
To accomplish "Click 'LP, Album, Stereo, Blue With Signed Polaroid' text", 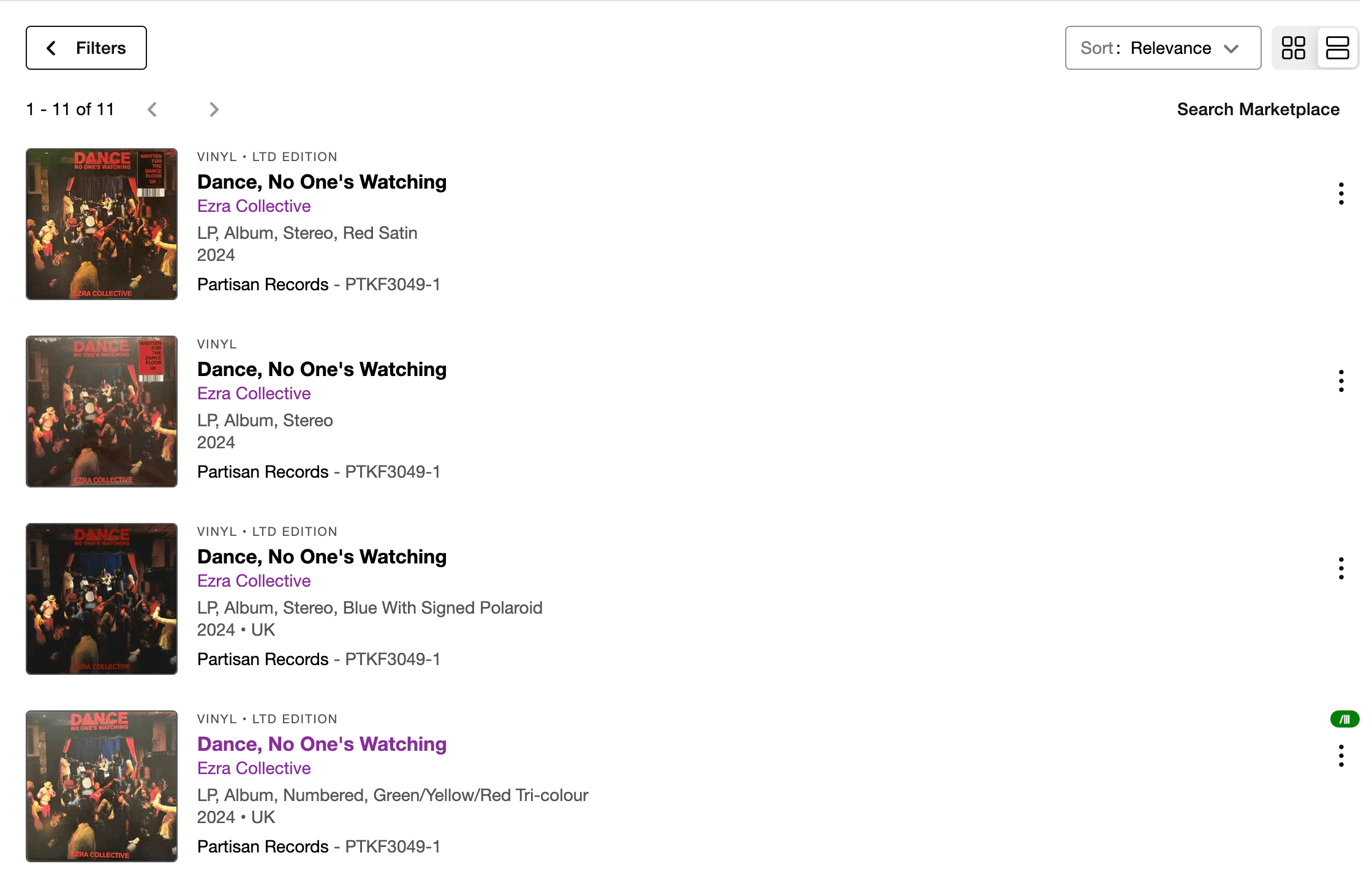I will (x=370, y=608).
